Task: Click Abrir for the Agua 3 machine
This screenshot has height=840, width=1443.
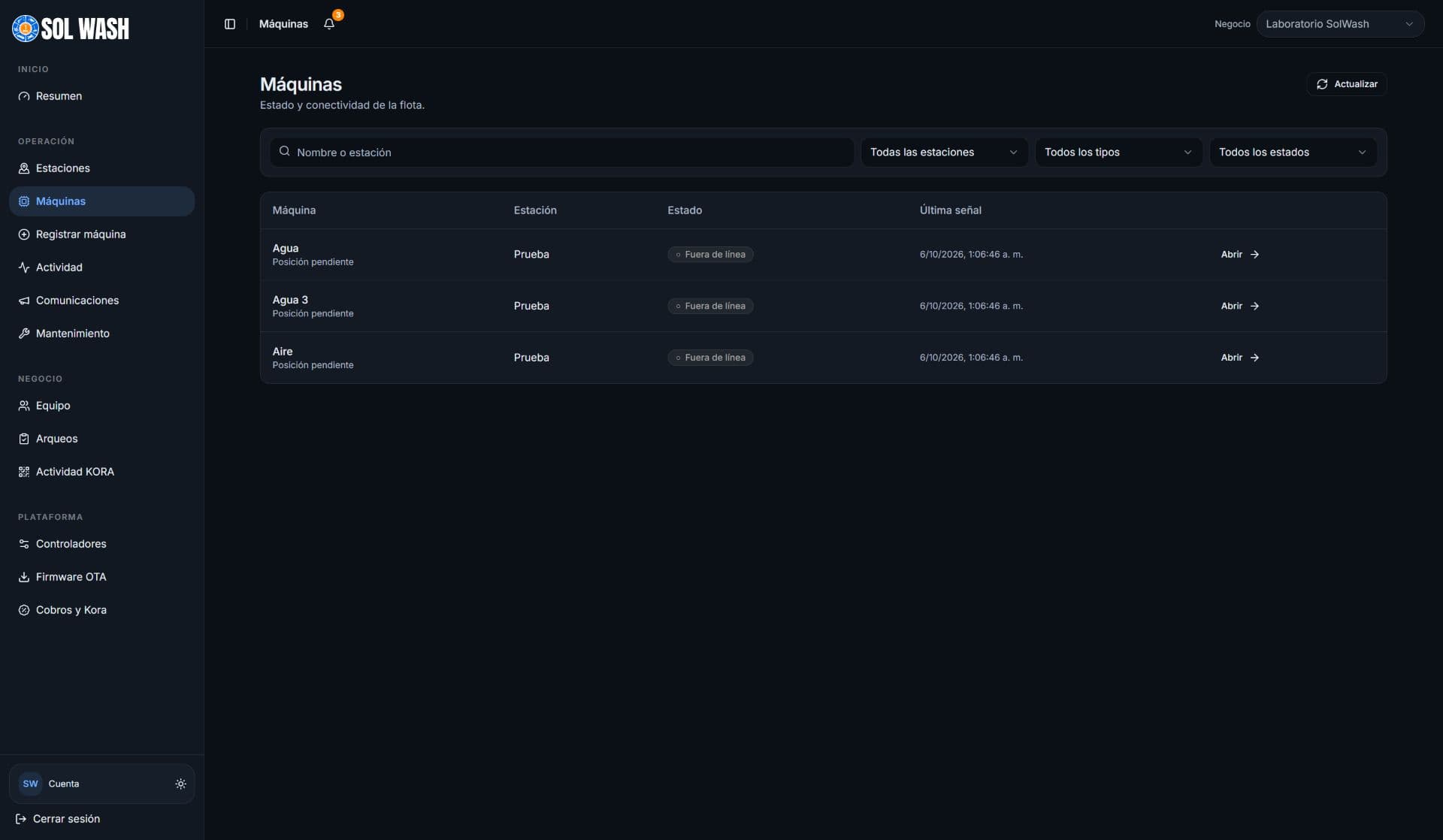Action: [1240, 307]
